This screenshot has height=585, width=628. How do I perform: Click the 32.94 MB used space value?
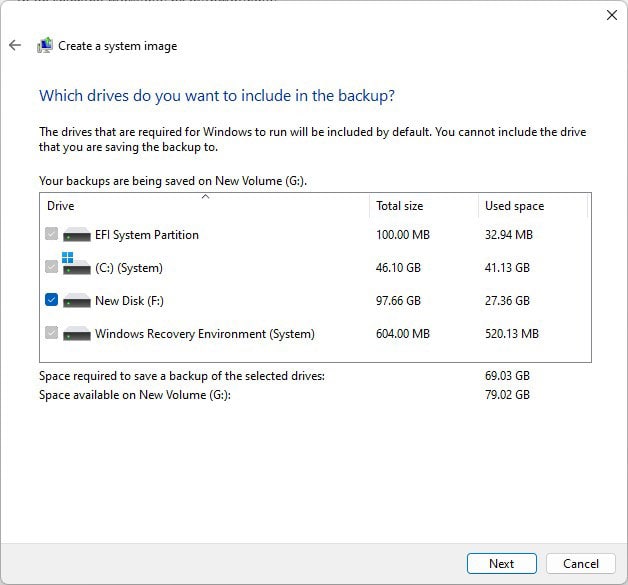click(x=509, y=235)
